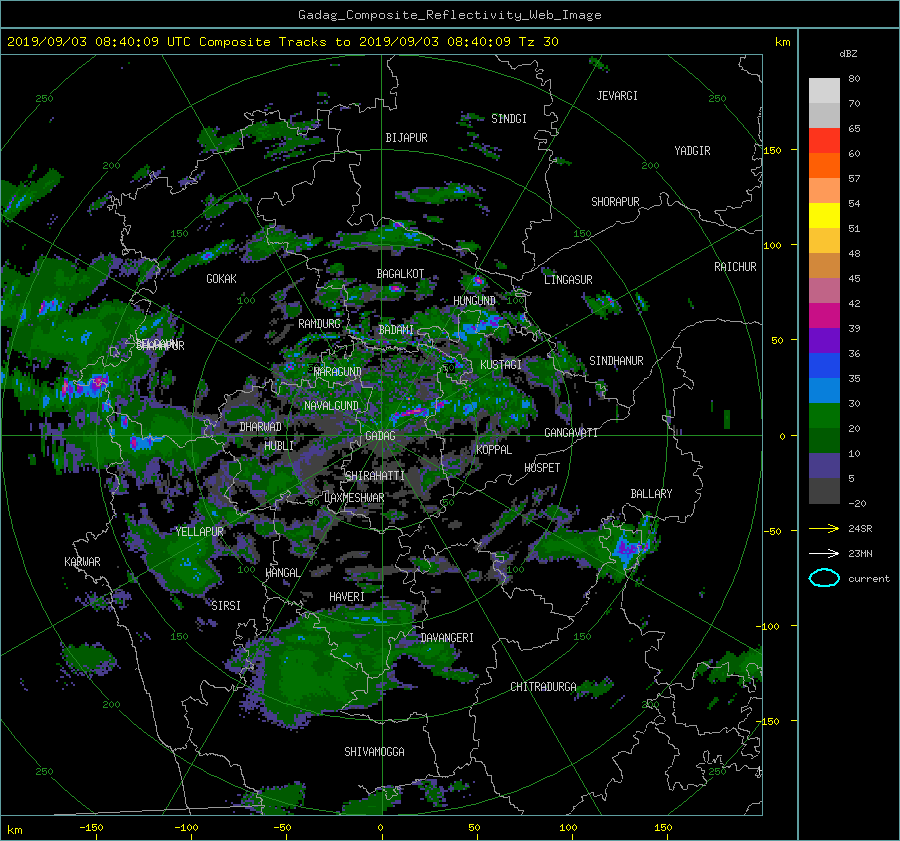Click the HOSPET city label

coord(542,468)
